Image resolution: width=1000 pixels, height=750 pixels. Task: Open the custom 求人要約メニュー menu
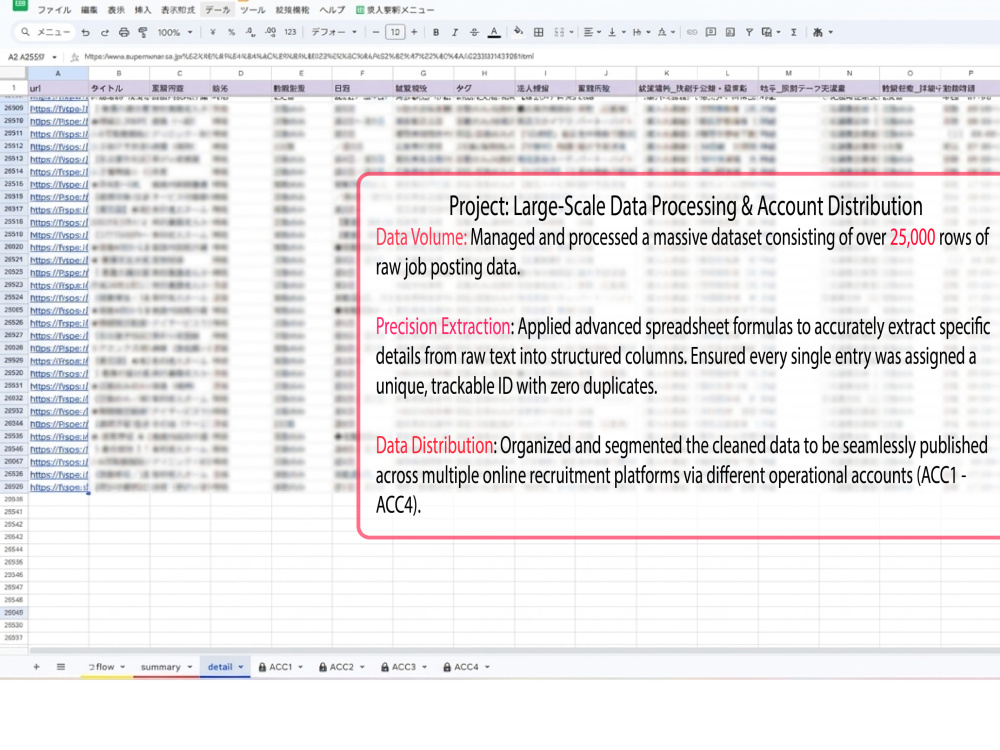(x=395, y=10)
